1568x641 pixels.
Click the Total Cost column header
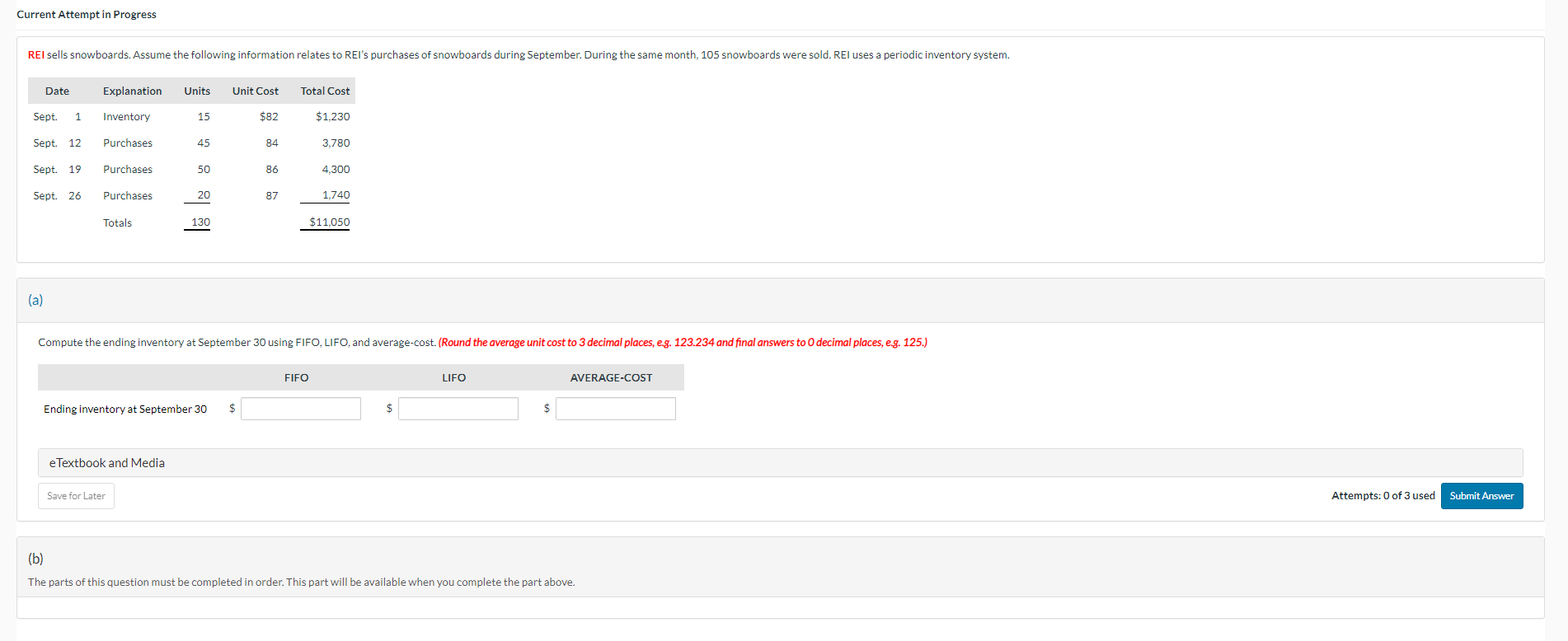pyautogui.click(x=325, y=91)
